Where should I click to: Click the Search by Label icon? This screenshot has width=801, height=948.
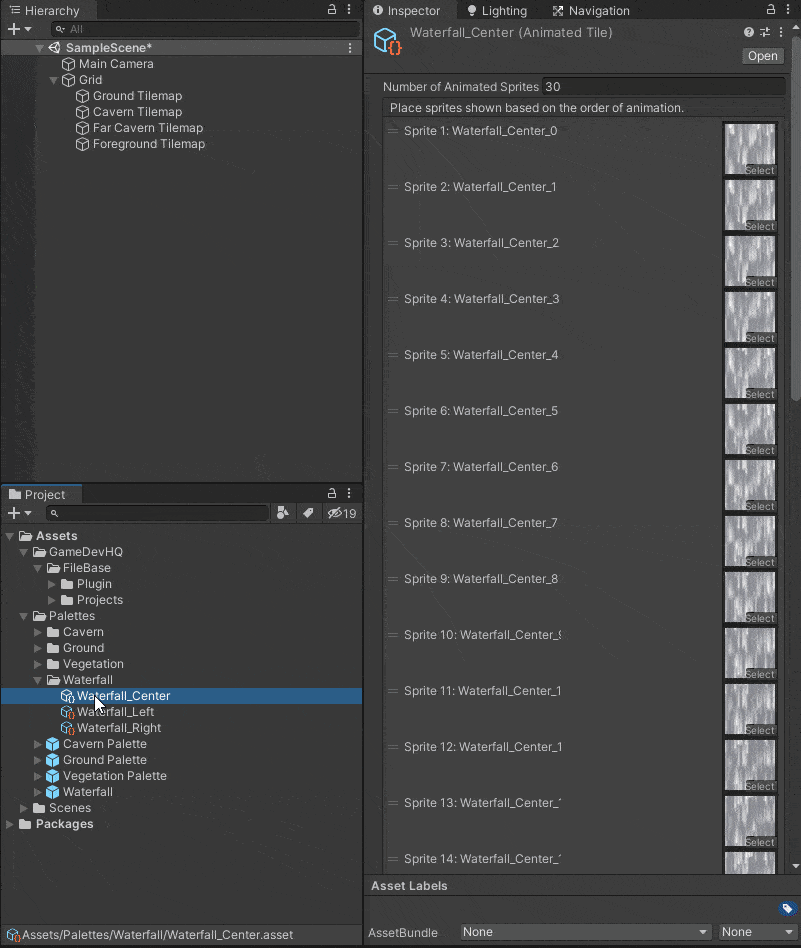coord(308,513)
